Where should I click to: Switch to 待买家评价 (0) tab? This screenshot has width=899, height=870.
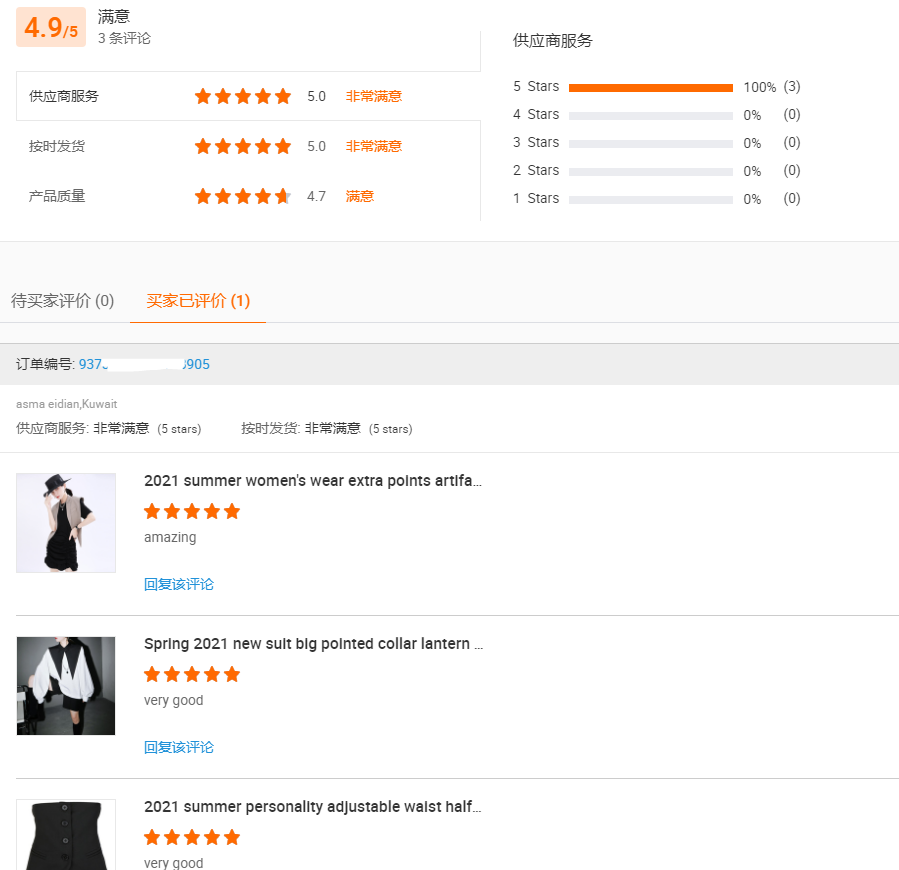click(x=62, y=301)
